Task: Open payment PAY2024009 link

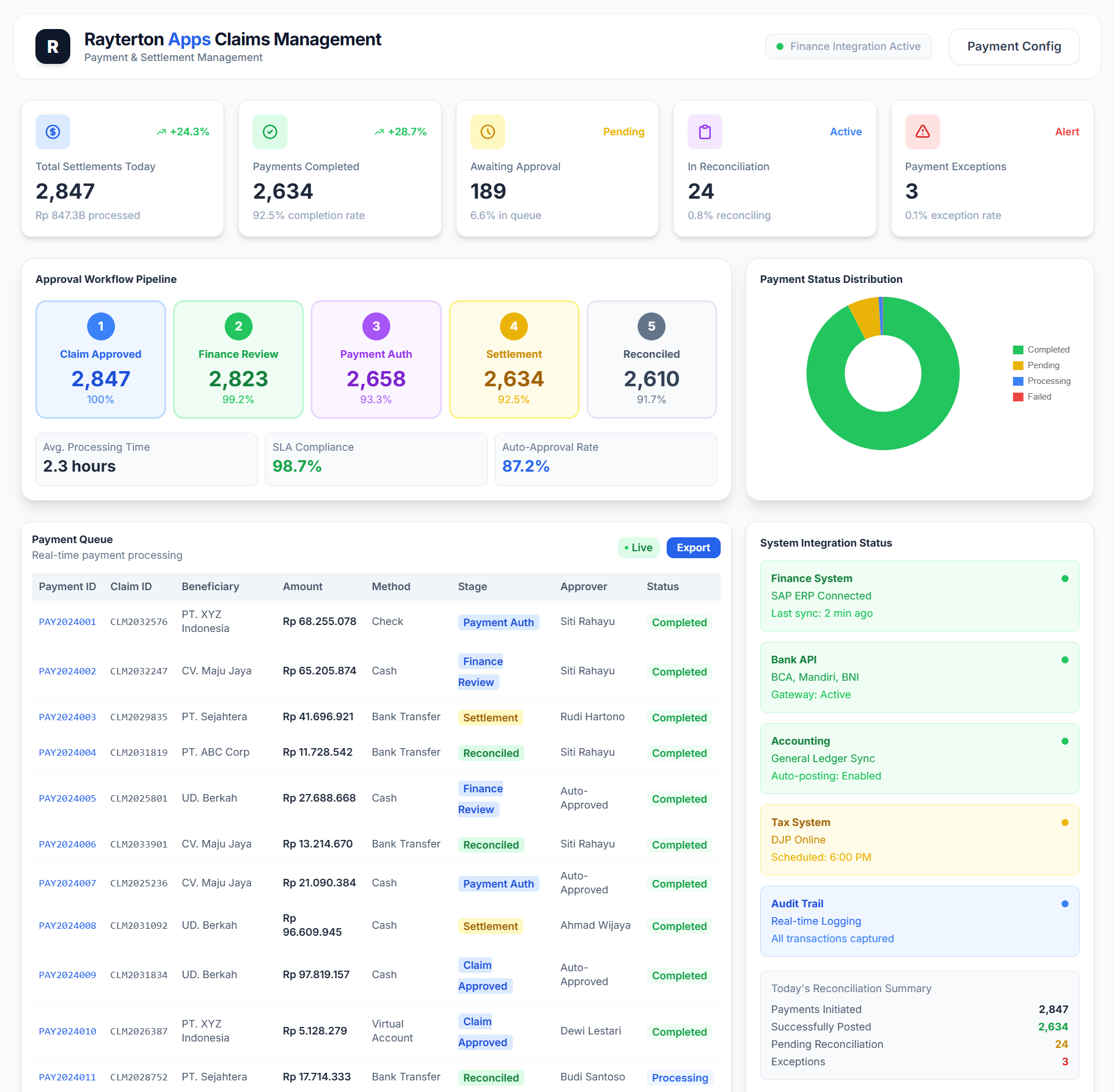Action: point(67,975)
